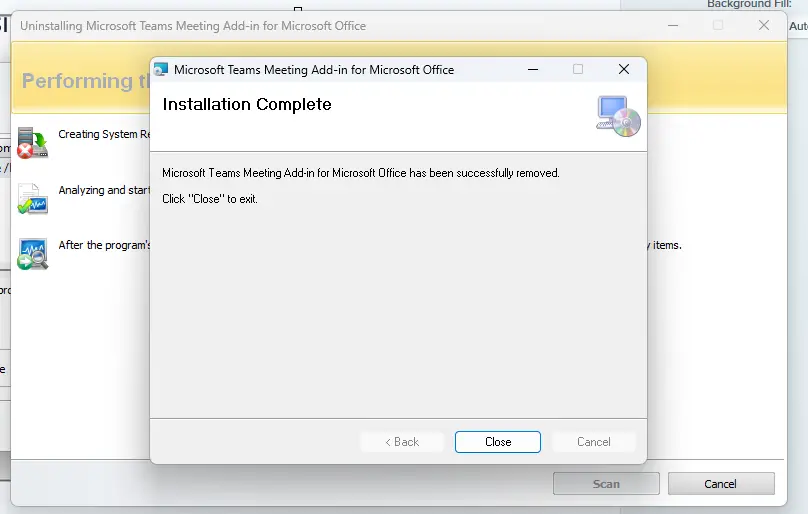Click the greyed-out Scan button
Viewport: 808px width, 514px height.
point(606,484)
